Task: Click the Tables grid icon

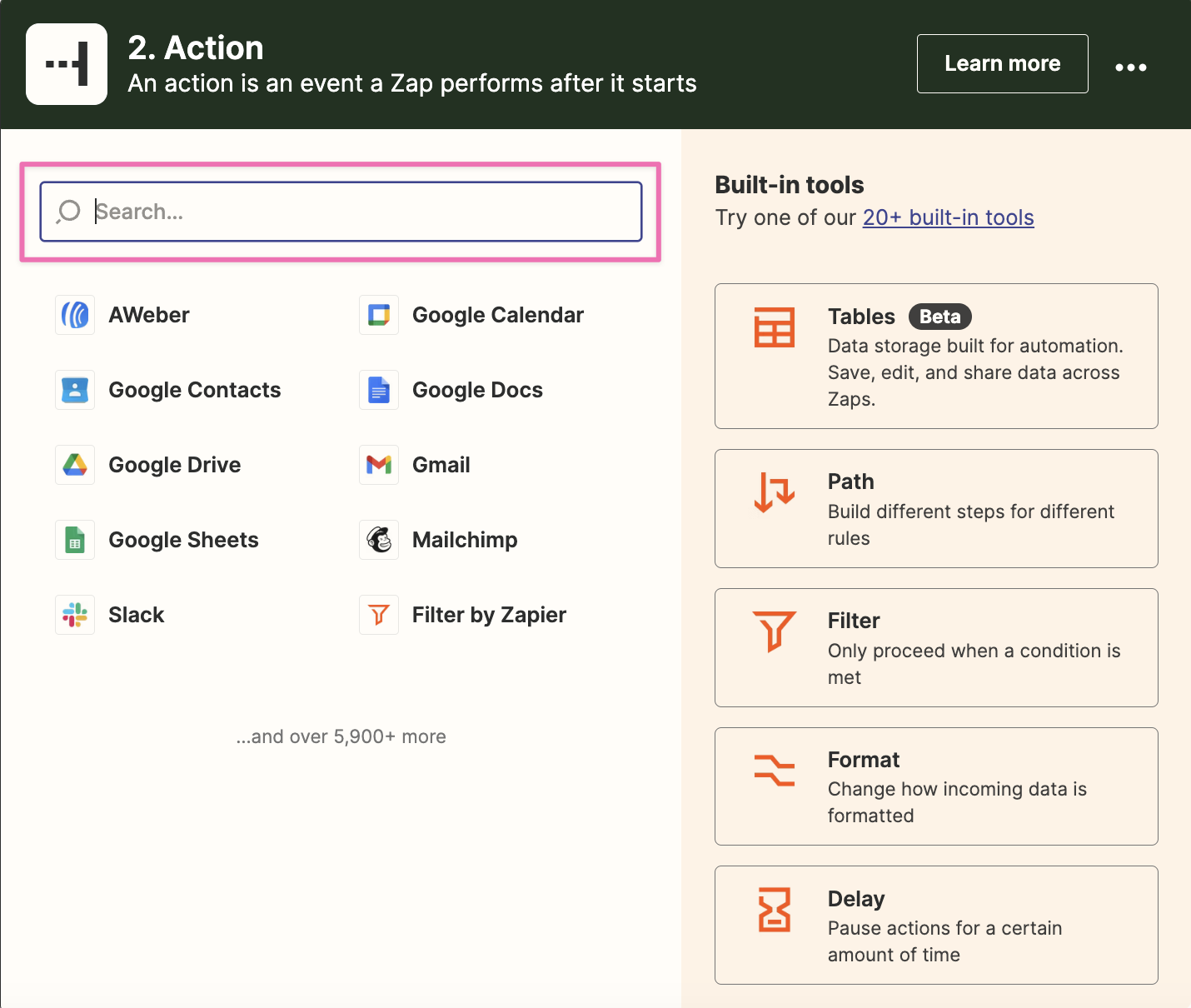Action: click(774, 327)
